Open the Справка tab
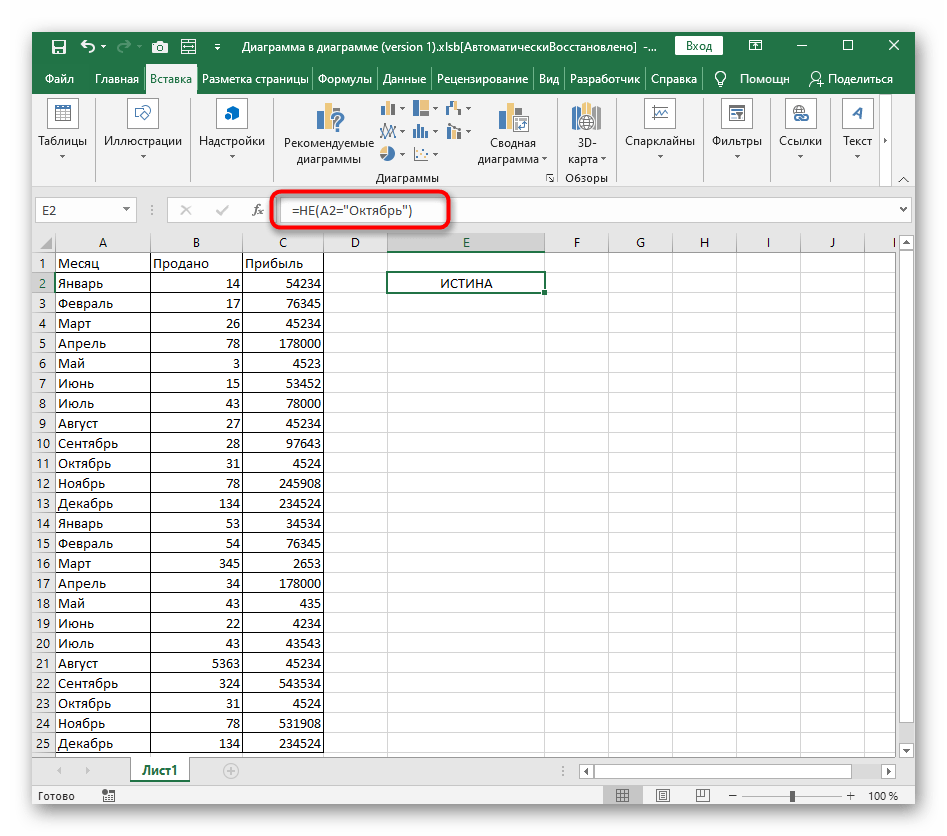 (673, 79)
